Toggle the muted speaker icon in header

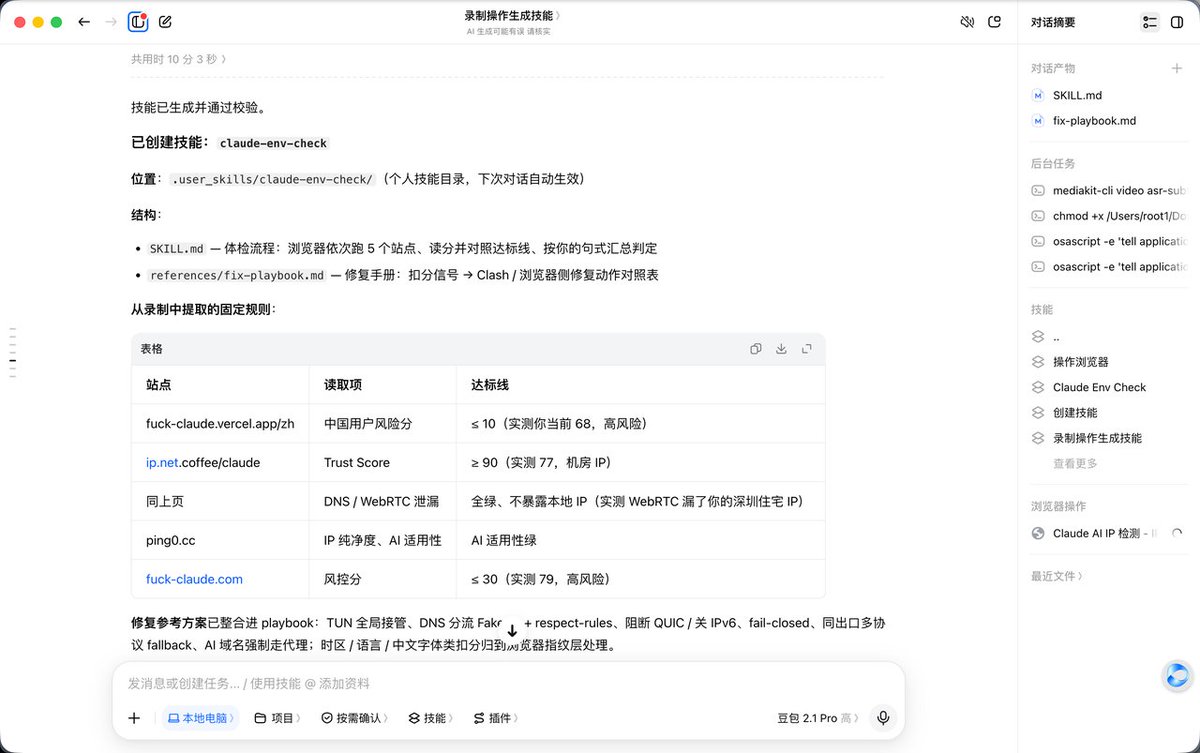tap(967, 21)
